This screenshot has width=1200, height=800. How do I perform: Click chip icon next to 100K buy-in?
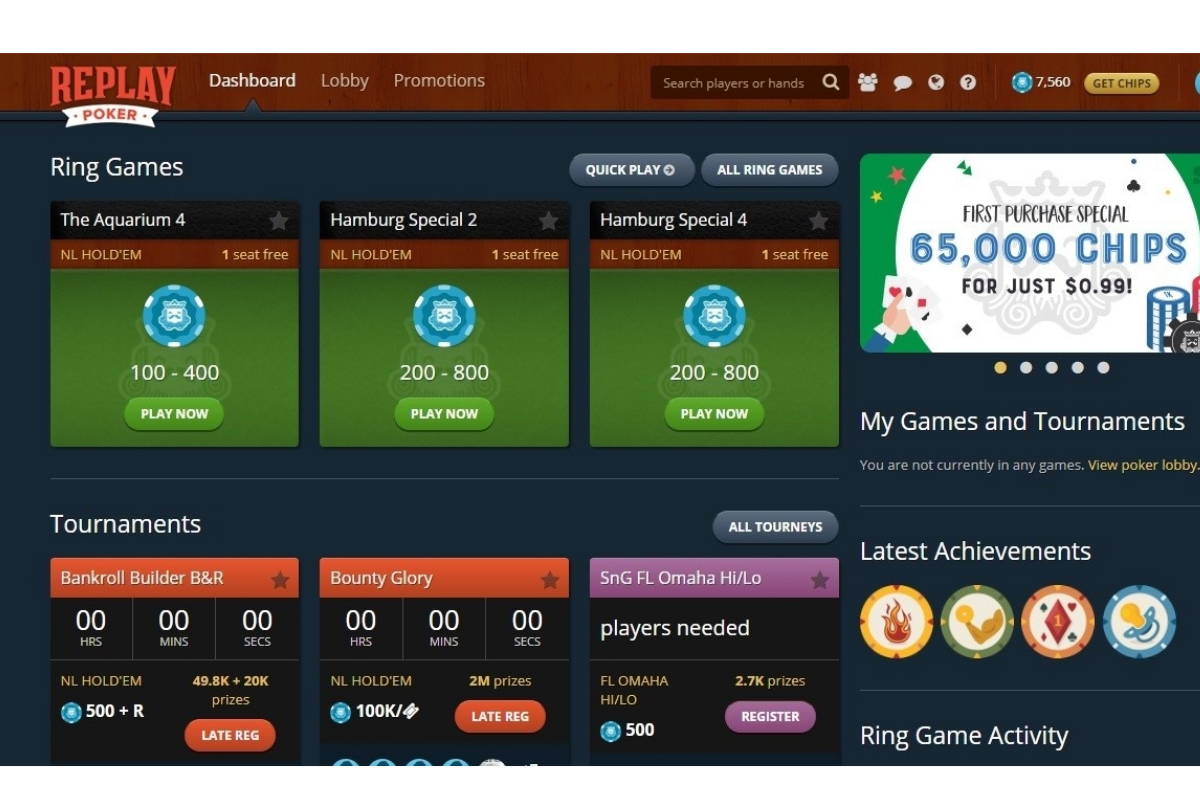[x=341, y=712]
